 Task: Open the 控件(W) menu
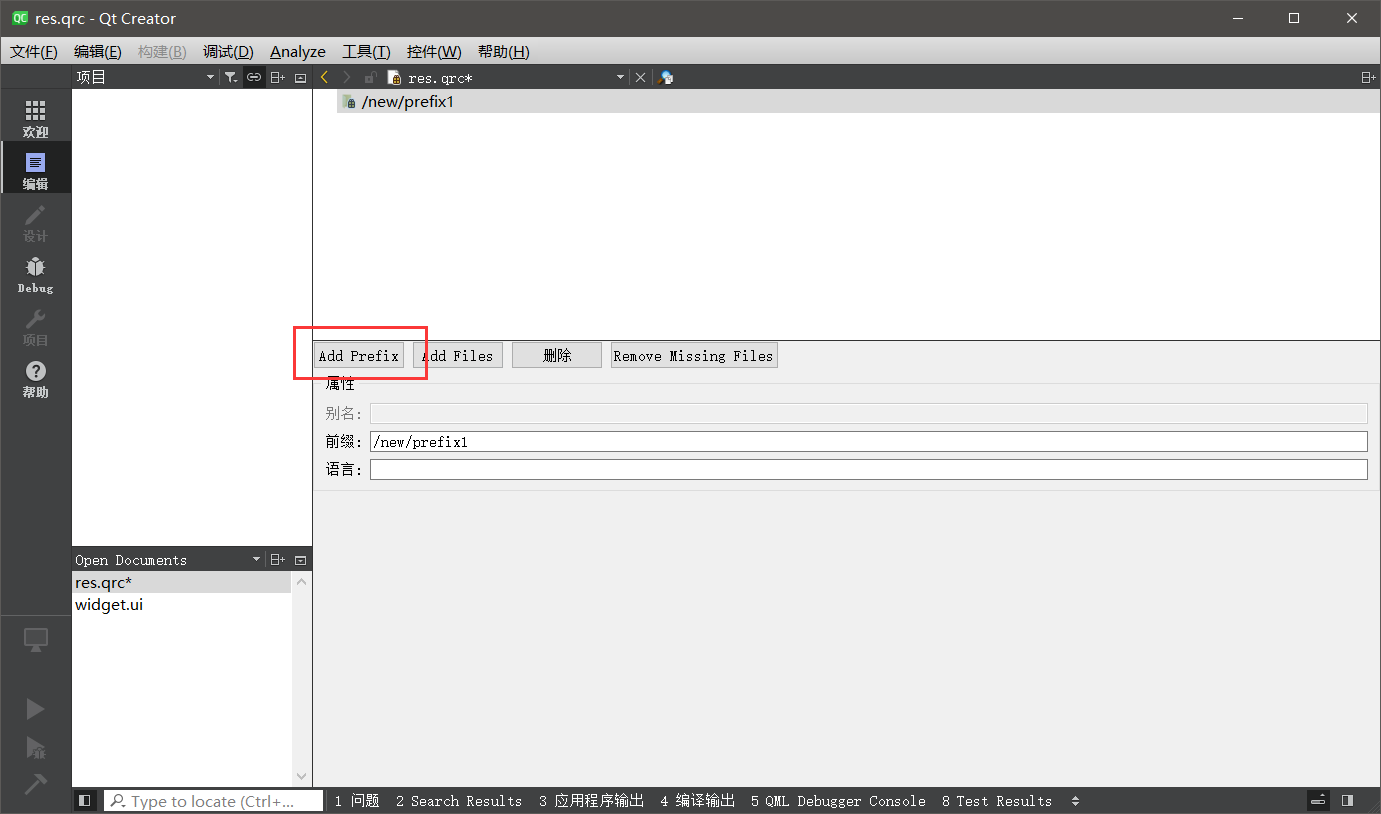pos(434,51)
